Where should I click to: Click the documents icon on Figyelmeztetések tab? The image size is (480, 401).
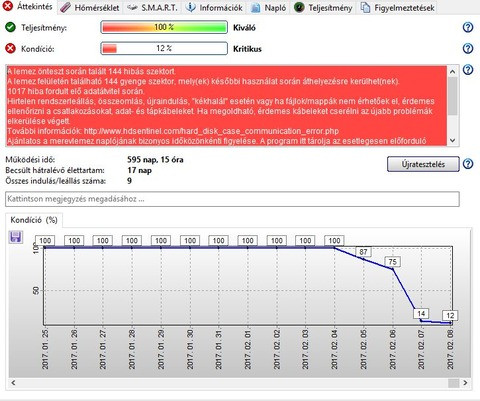point(366,7)
